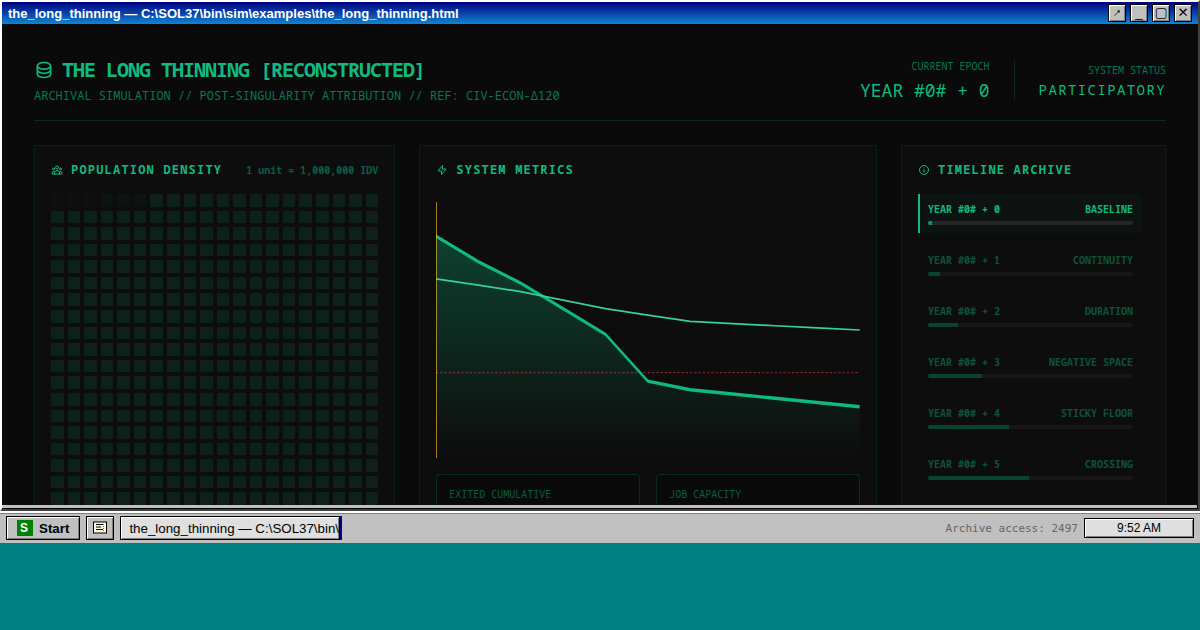Viewport: 1200px width, 630px height.
Task: Click the JOB CAPACITY metric card
Action: [757, 491]
